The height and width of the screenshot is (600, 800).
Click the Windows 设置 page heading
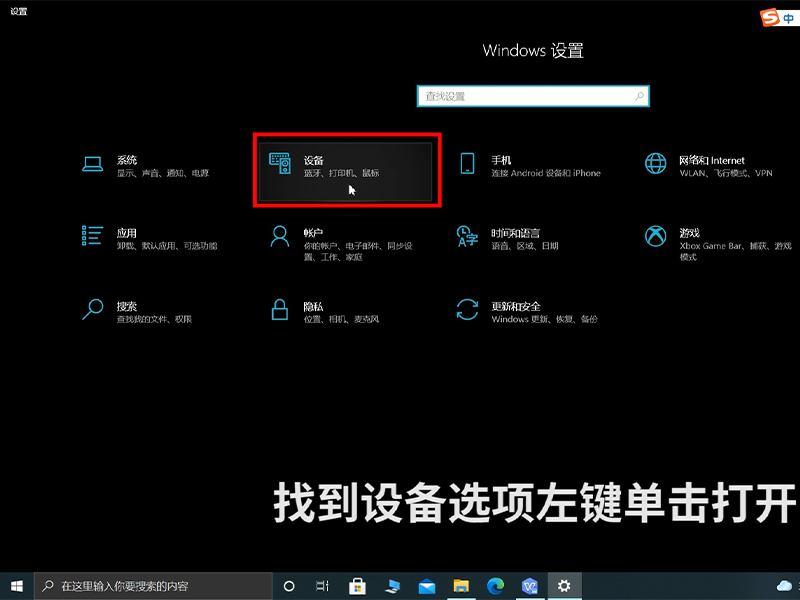tap(533, 51)
